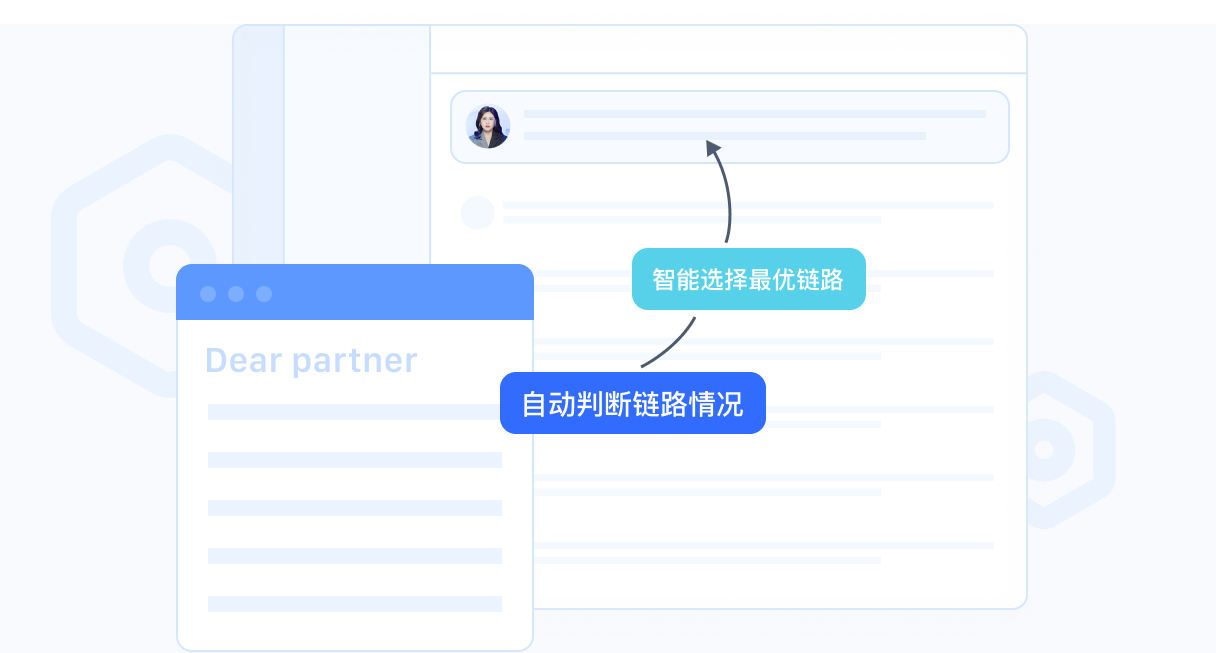Click the arrowhead pointing at highlighted message

point(713,148)
